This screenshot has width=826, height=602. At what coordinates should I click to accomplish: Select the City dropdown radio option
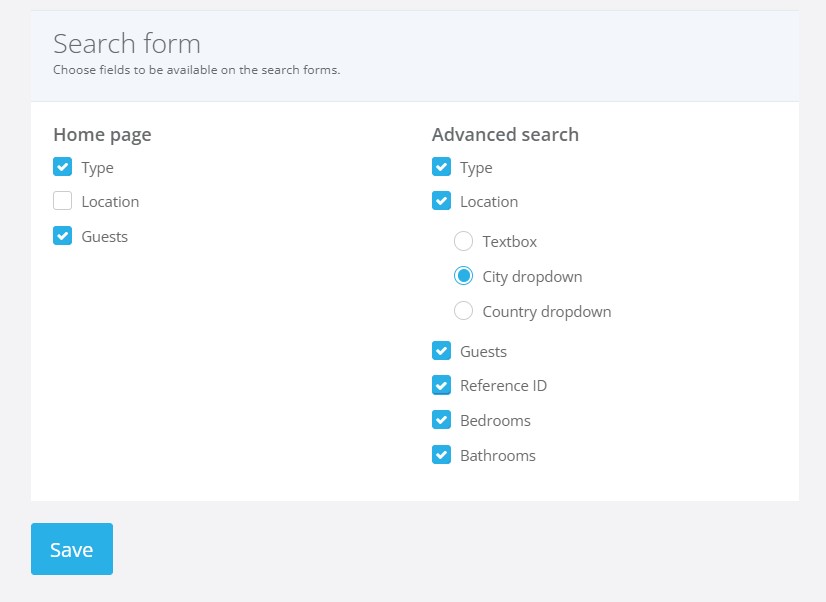coord(463,276)
